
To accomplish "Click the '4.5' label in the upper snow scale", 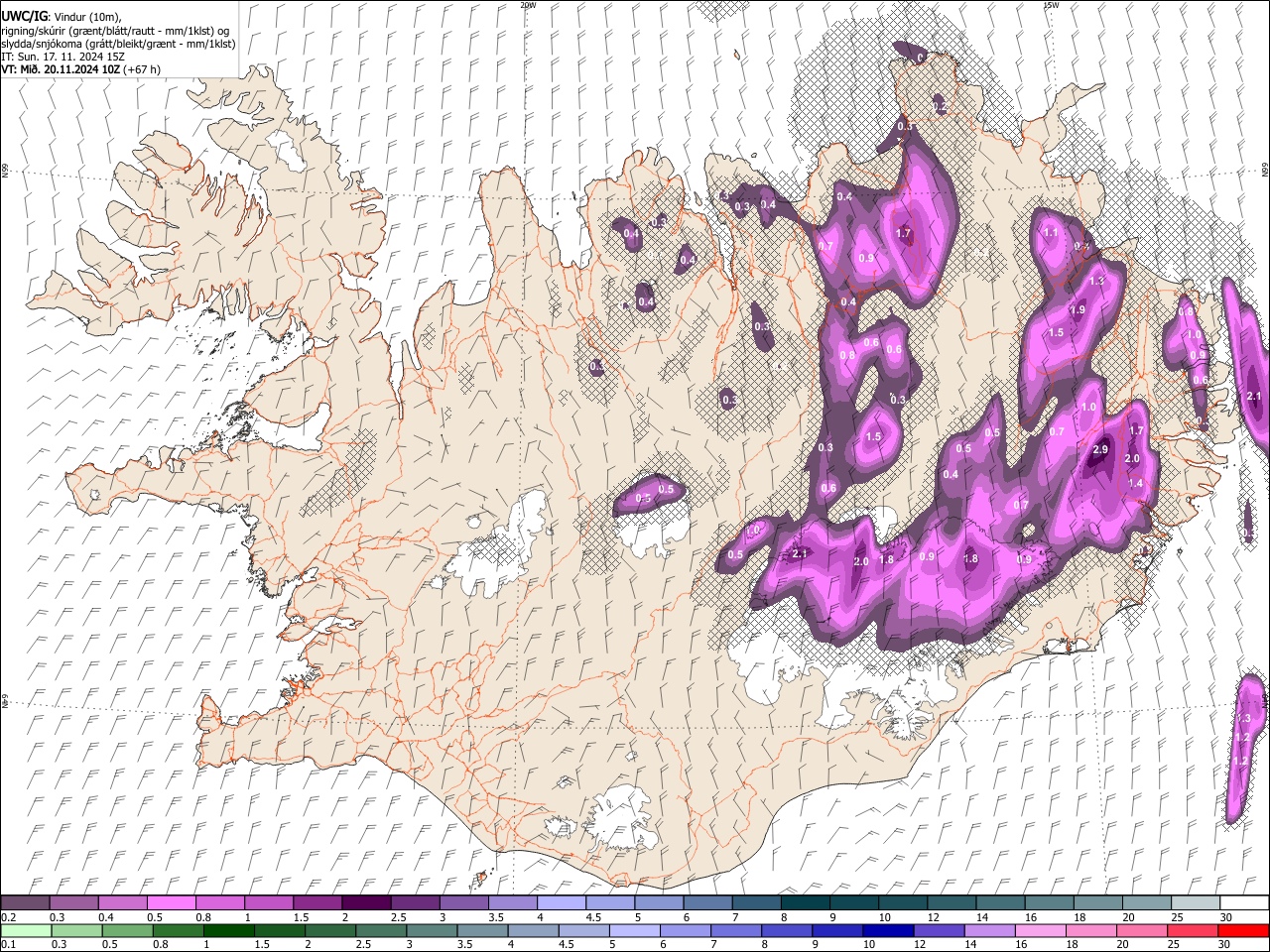I will pyautogui.click(x=593, y=917).
